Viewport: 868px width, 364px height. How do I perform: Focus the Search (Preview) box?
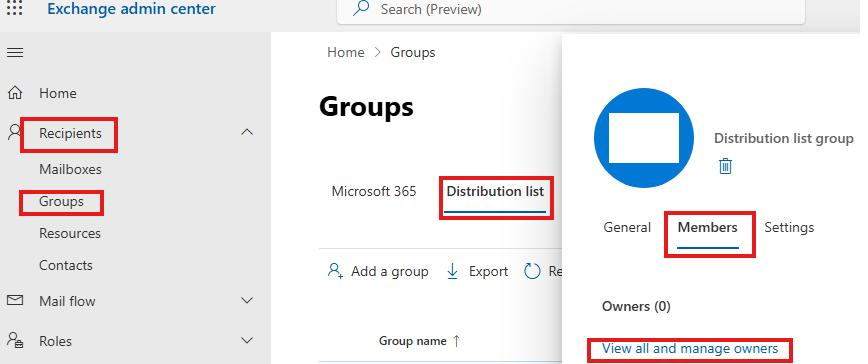click(571, 11)
